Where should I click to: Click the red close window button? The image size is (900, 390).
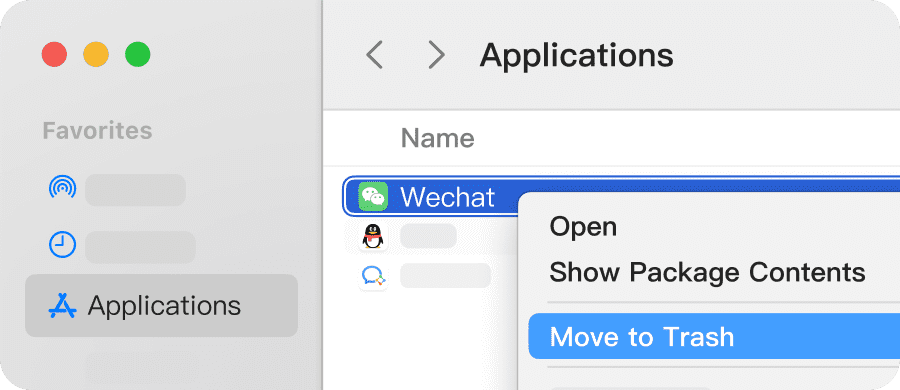(x=55, y=55)
